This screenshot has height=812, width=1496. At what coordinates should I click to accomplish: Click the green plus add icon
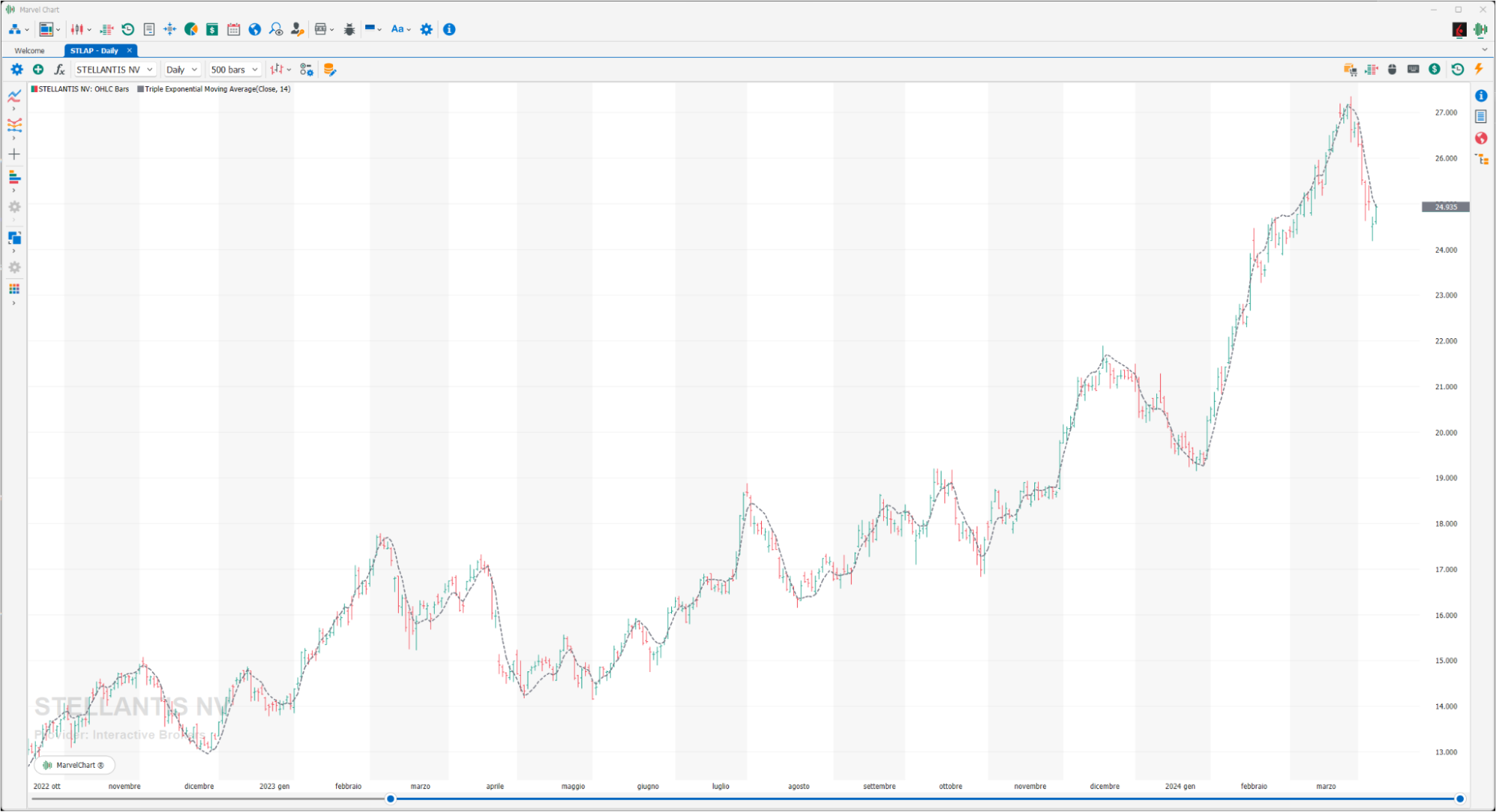[38, 70]
